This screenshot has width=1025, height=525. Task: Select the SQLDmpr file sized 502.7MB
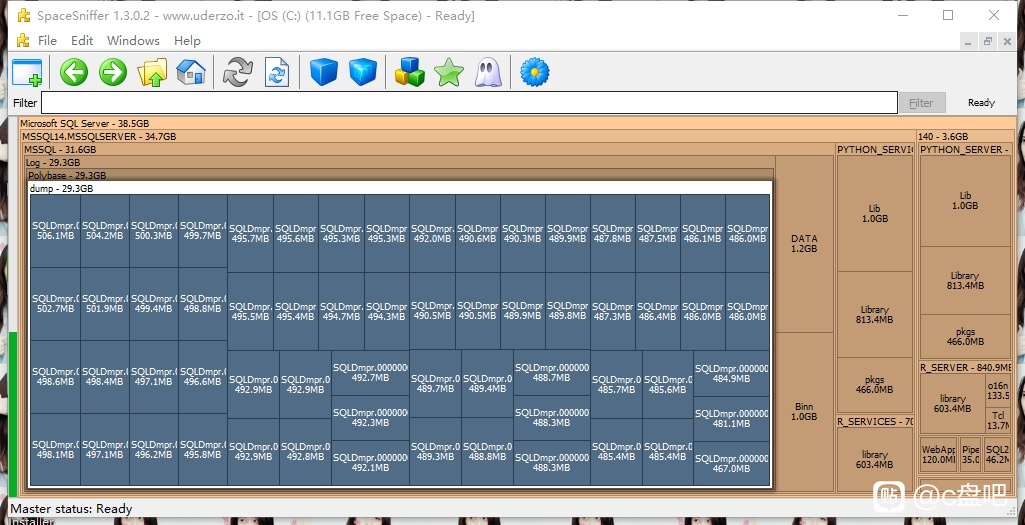pyautogui.click(x=55, y=304)
